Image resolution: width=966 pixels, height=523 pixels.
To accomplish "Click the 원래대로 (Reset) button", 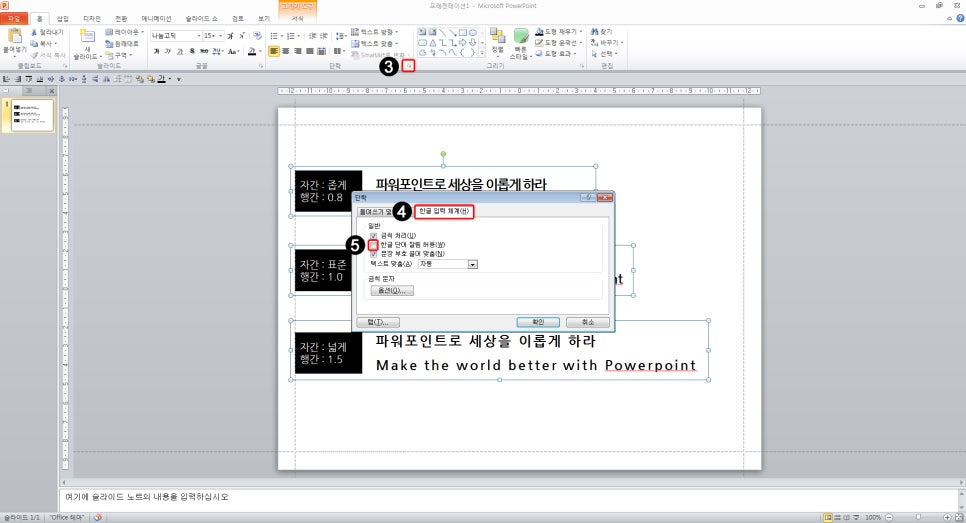I will coord(122,44).
